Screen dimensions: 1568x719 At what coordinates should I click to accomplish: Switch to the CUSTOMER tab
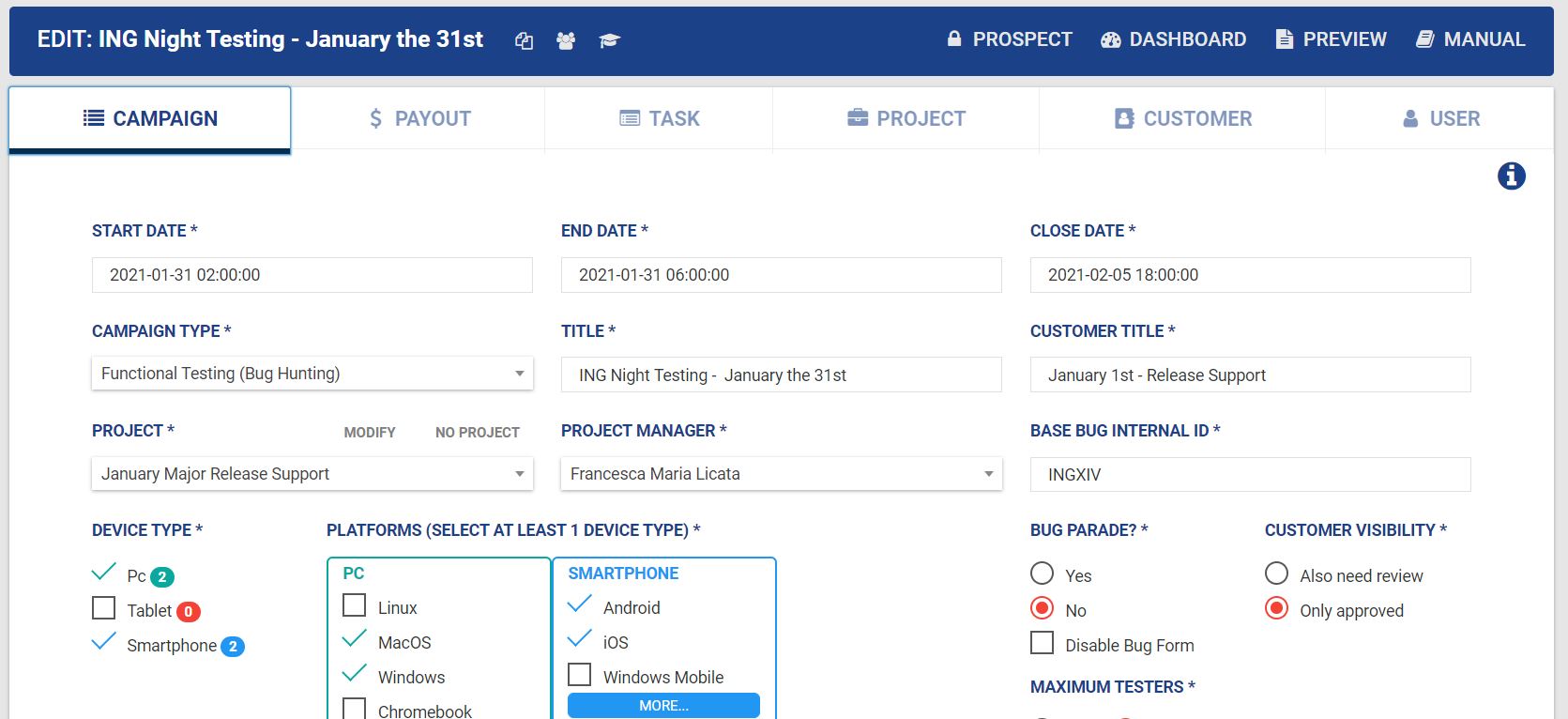(1183, 119)
